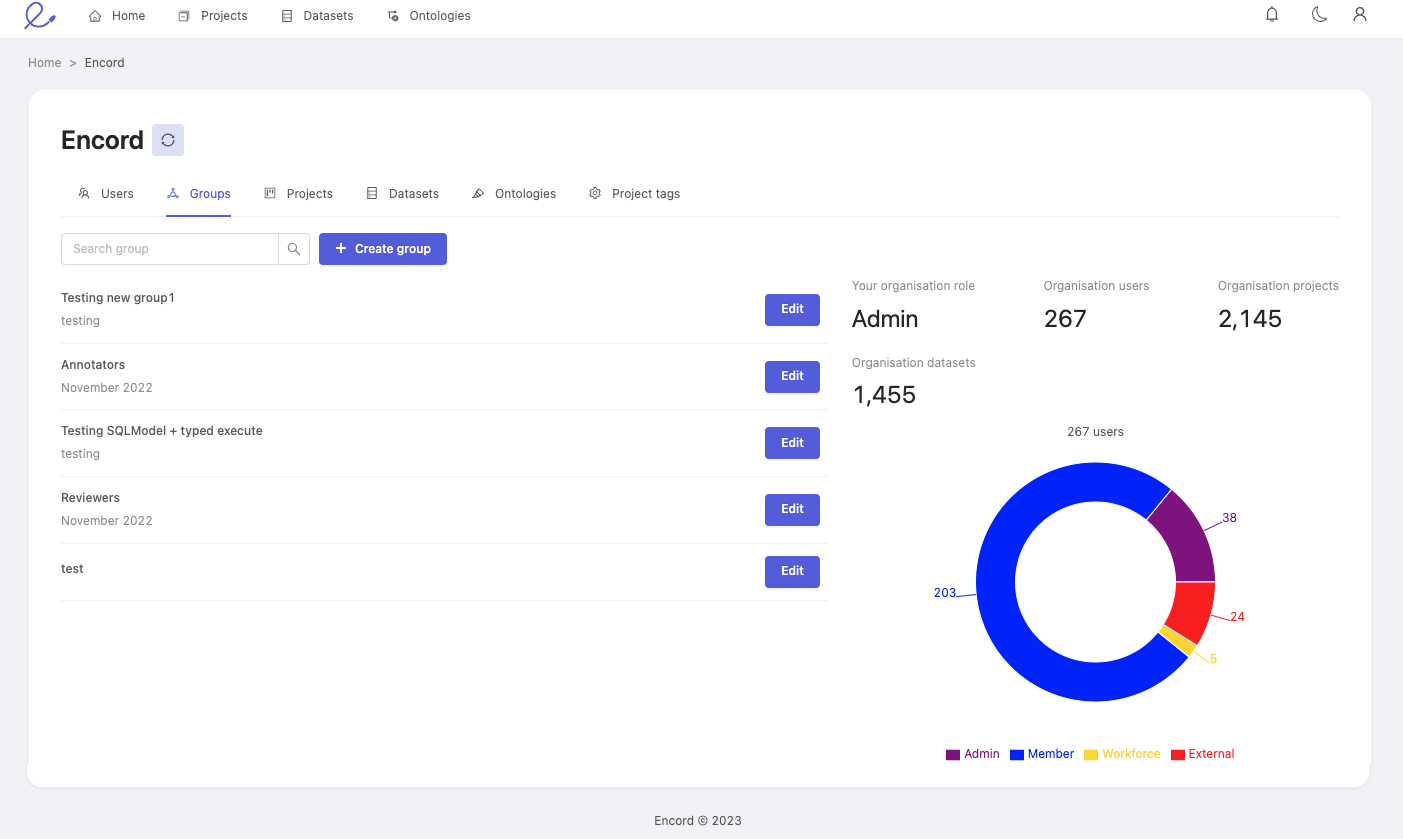Select the Testing SQLModel + typed execute name
The height and width of the screenshot is (839, 1403).
click(x=162, y=431)
